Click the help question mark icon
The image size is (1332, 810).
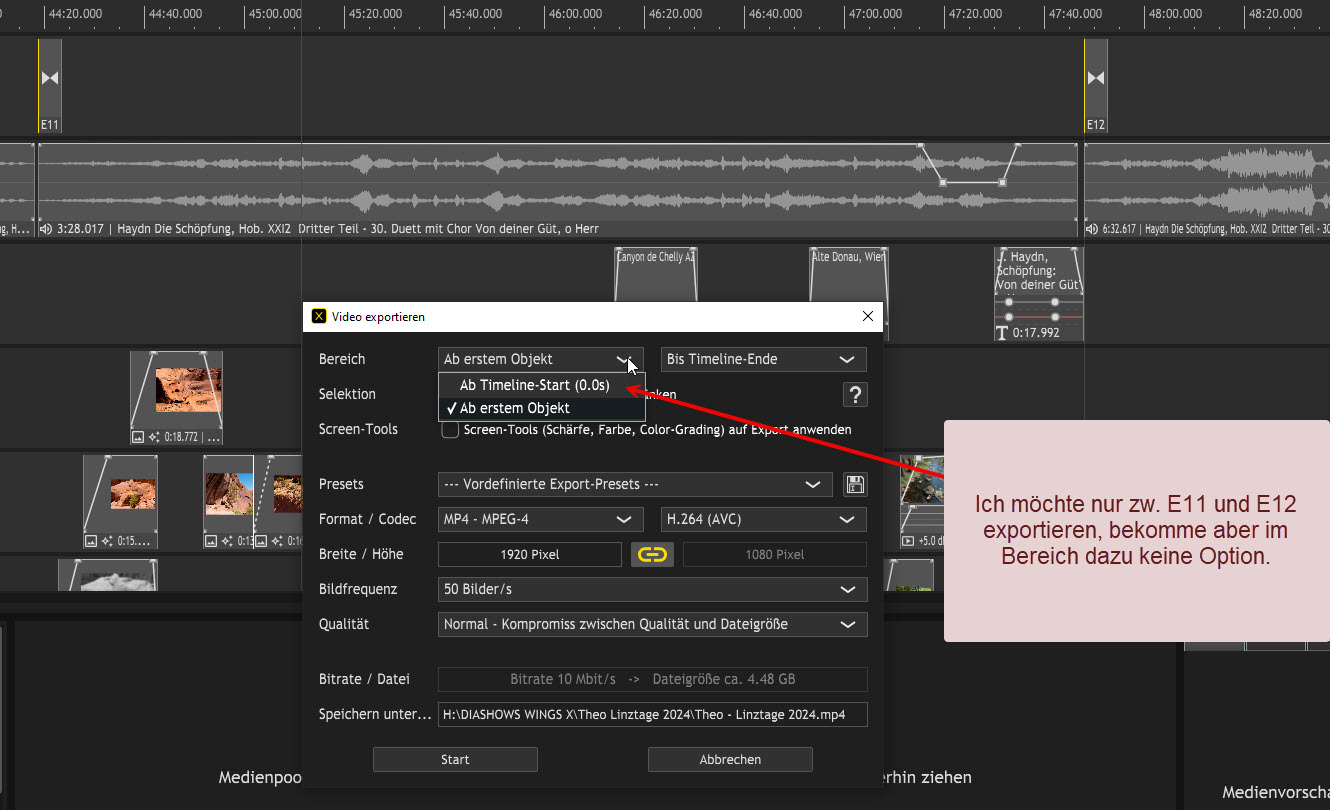point(854,395)
